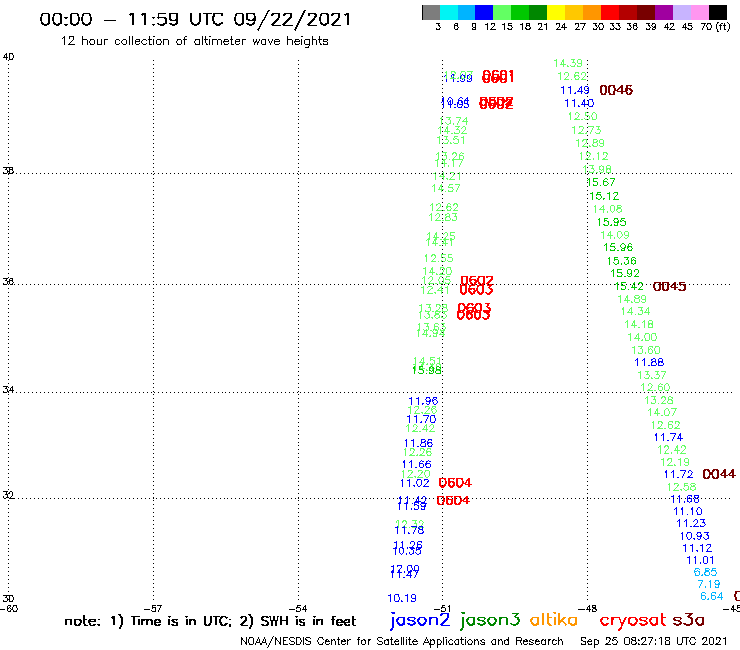Image resolution: width=740 pixels, height=650 pixels.
Task: Click the '0045' time marker
Action: [669, 287]
